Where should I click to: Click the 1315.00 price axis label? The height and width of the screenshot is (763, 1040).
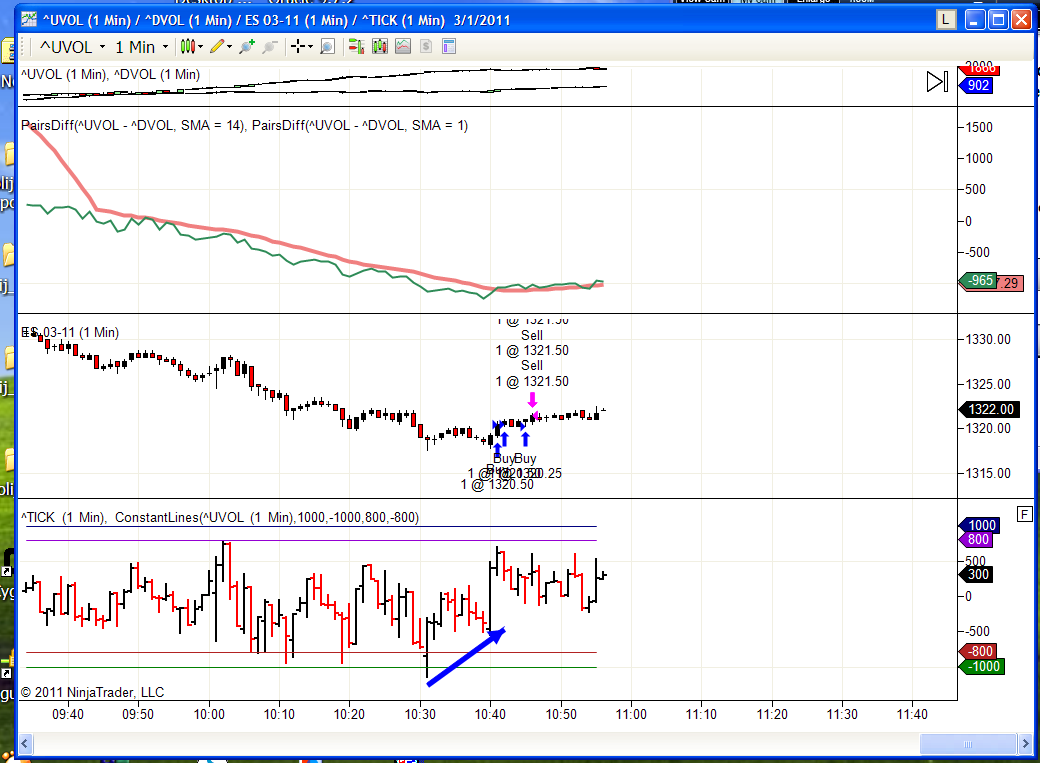[988, 474]
